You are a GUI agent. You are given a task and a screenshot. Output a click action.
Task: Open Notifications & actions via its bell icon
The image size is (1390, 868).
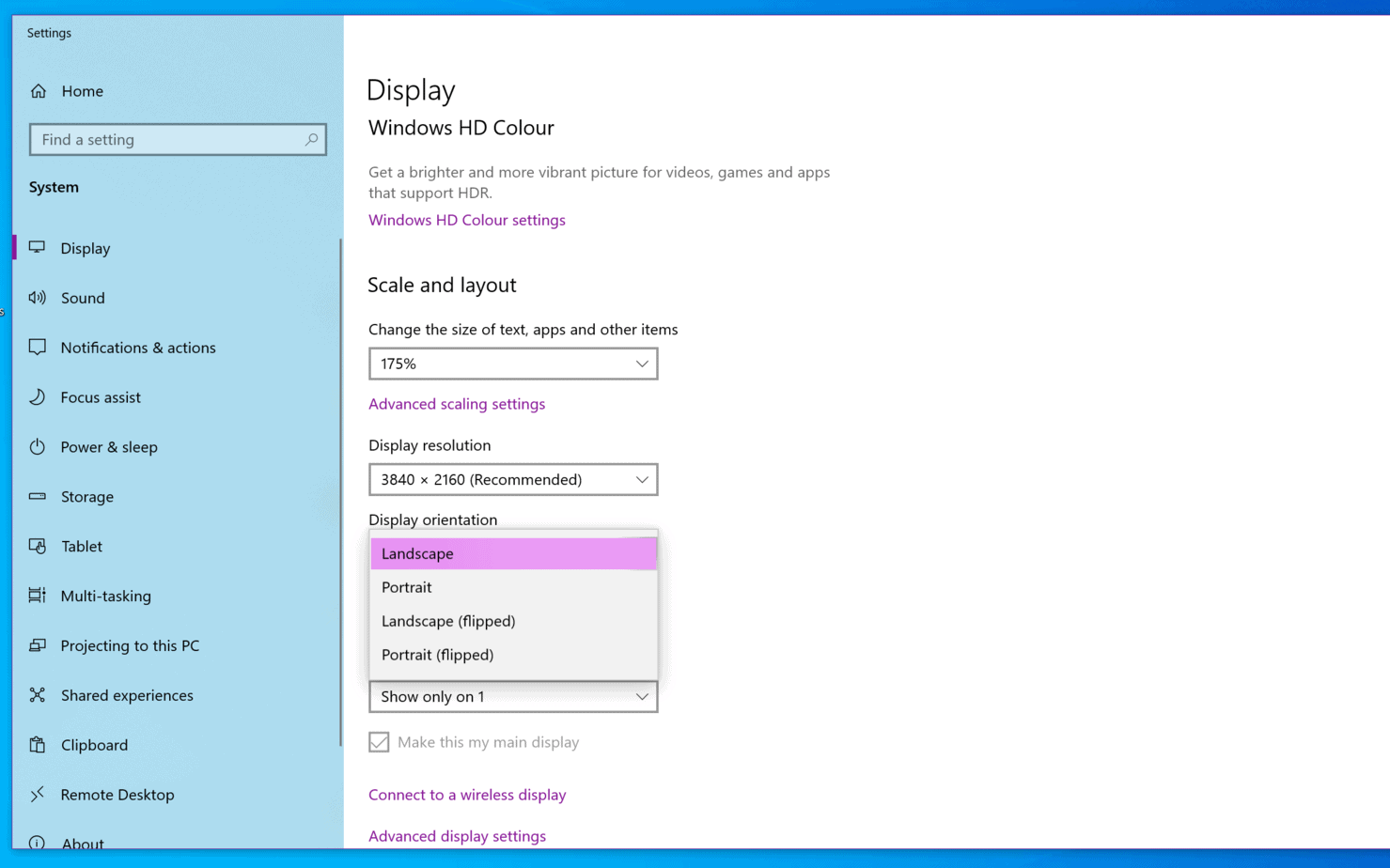click(x=38, y=347)
